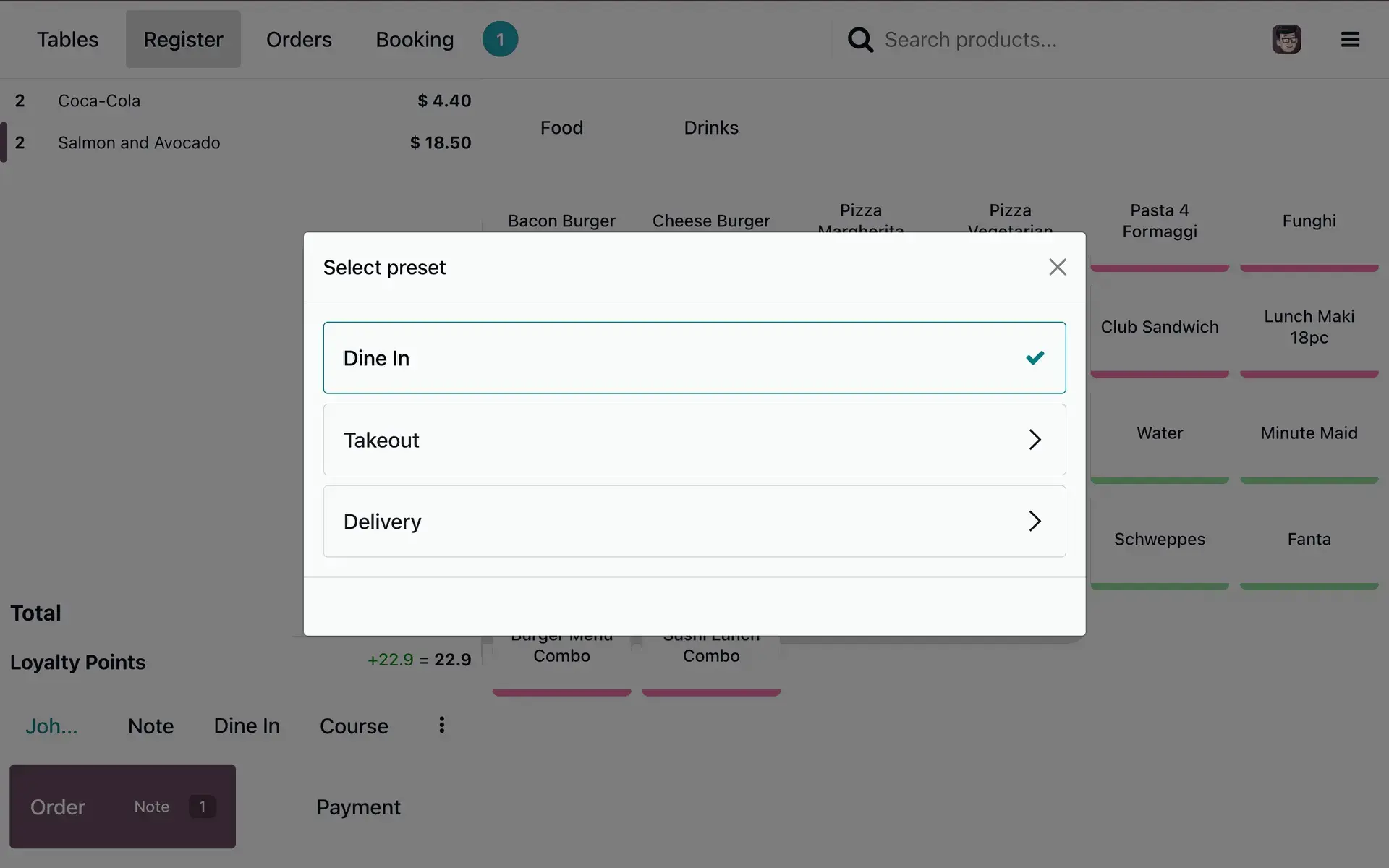Click the search magnifier icon

[x=860, y=39]
